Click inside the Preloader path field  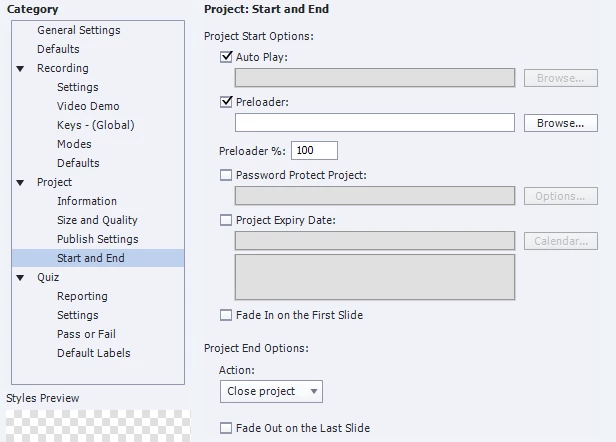pos(375,123)
